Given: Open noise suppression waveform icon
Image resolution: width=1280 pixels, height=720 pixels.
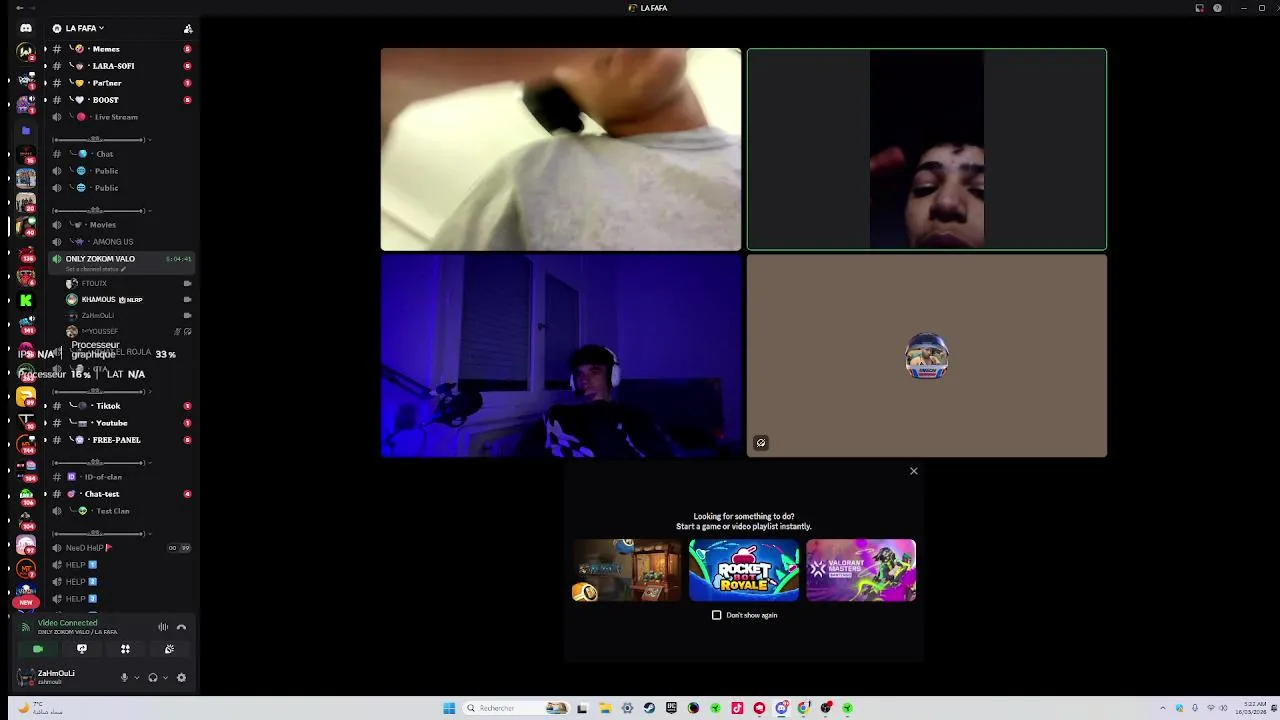Looking at the screenshot, I should point(163,627).
